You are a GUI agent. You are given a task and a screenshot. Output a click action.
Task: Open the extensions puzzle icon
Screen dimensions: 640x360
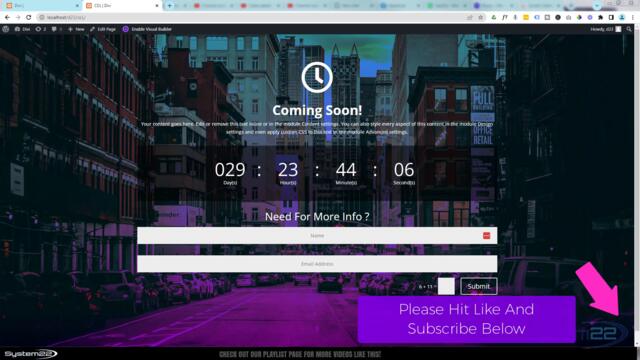(600, 18)
